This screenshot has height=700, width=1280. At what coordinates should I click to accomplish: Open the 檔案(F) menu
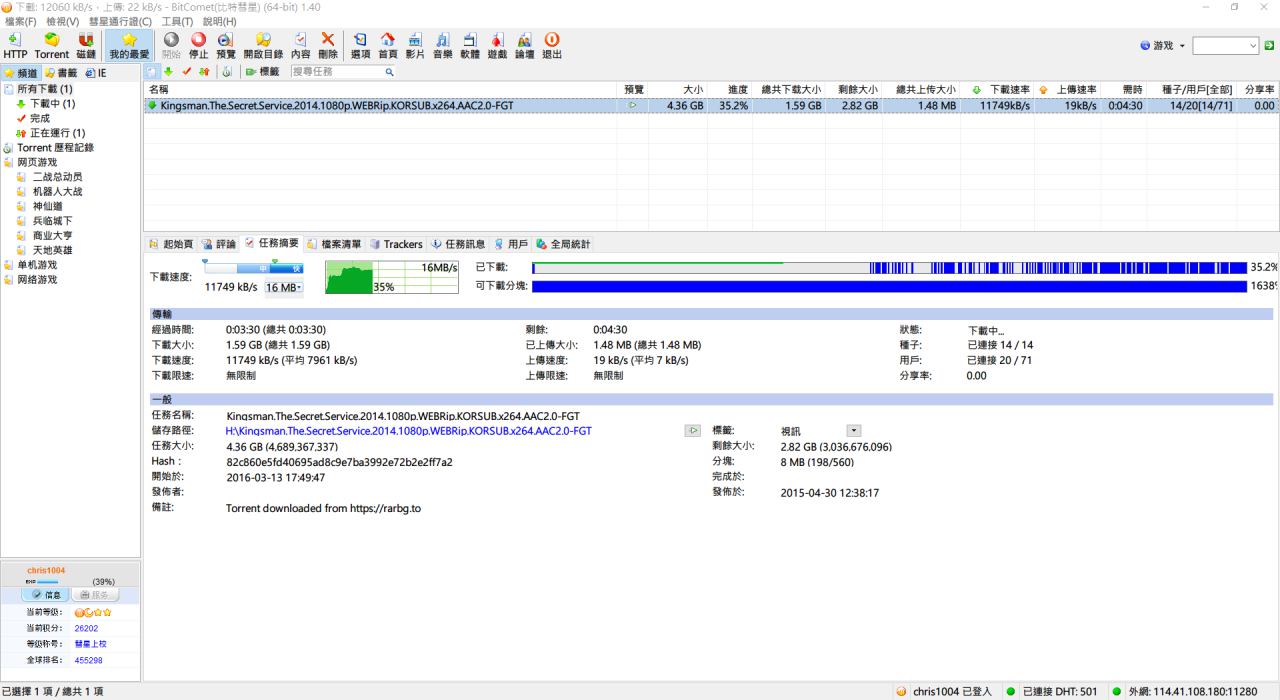pos(21,21)
